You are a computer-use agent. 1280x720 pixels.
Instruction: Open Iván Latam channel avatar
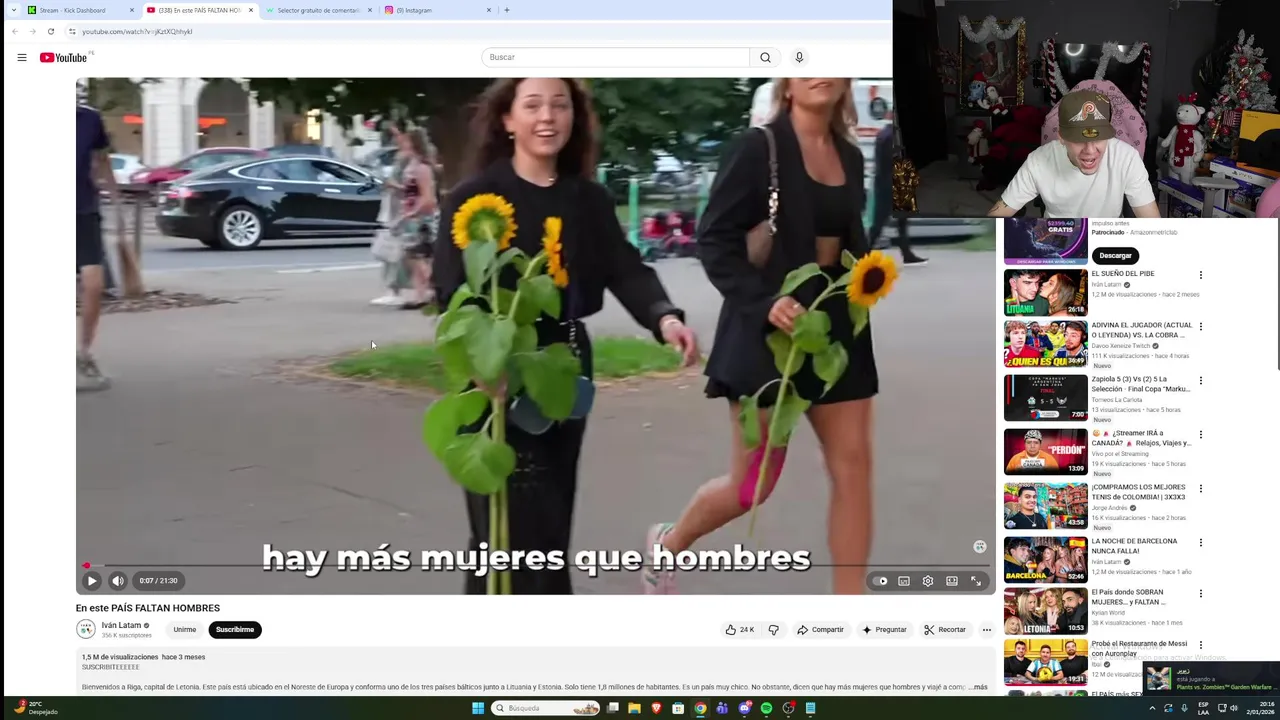coord(86,629)
